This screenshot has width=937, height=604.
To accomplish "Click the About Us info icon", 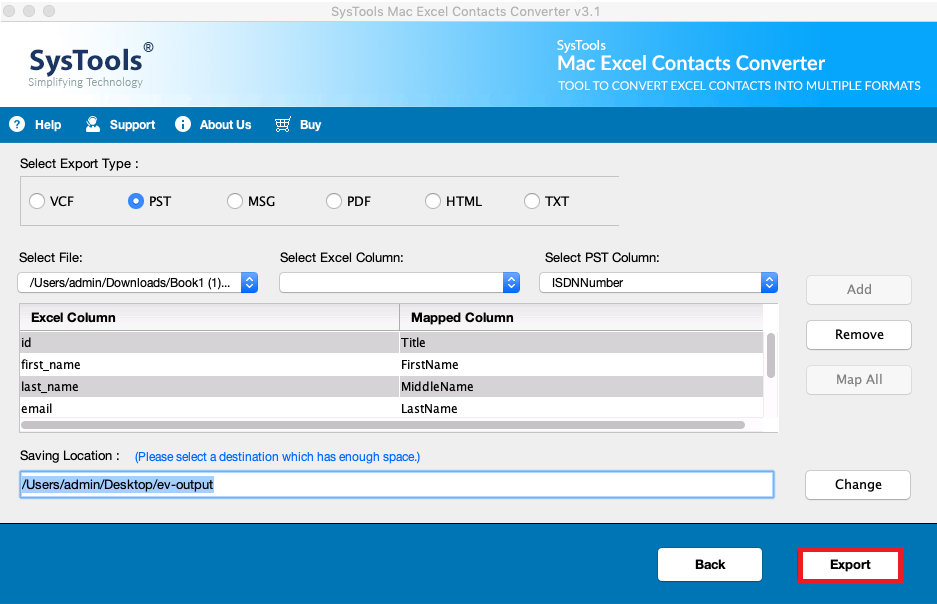I will 183,124.
